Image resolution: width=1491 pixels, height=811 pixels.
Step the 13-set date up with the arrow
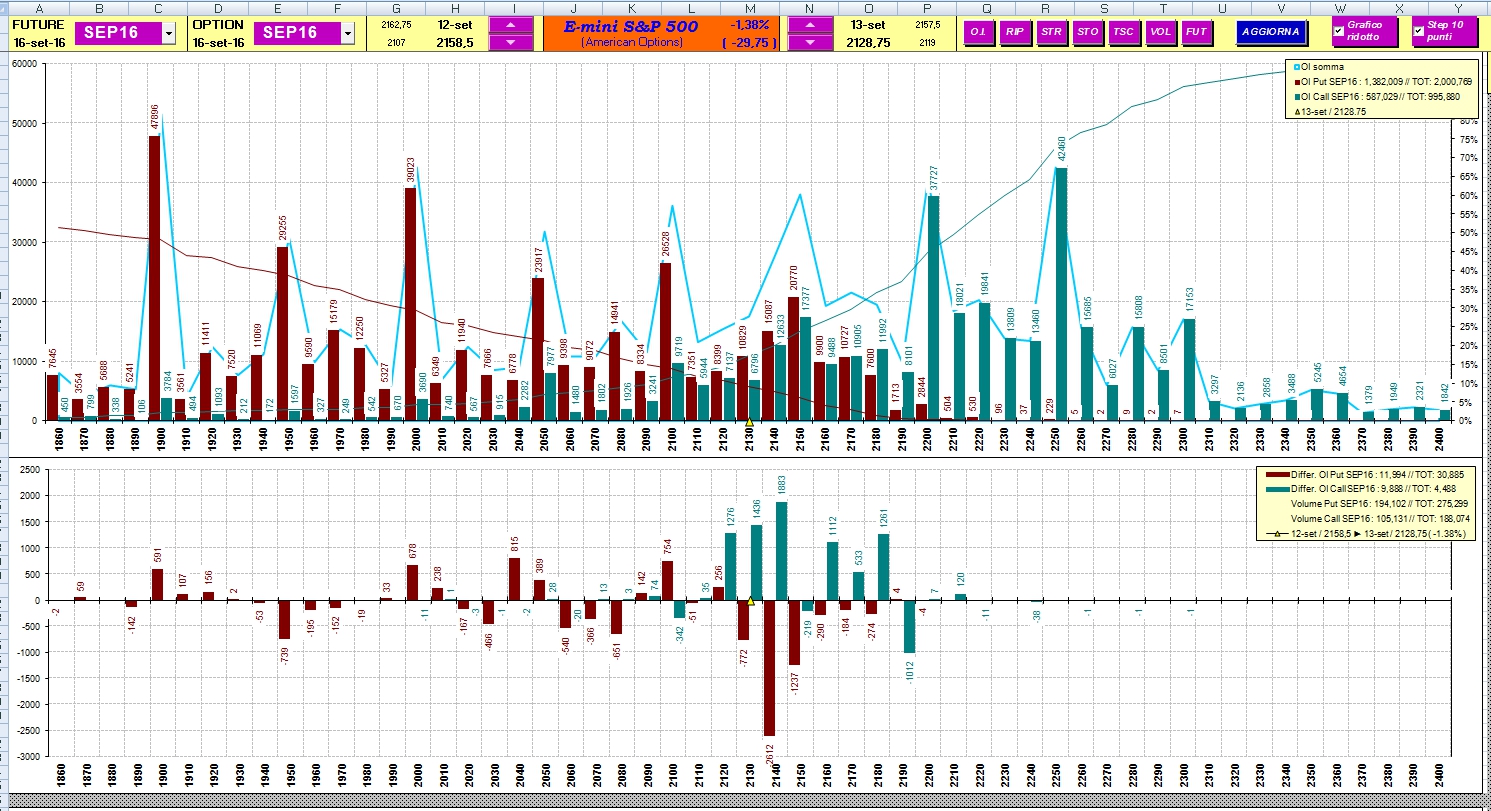pos(809,26)
